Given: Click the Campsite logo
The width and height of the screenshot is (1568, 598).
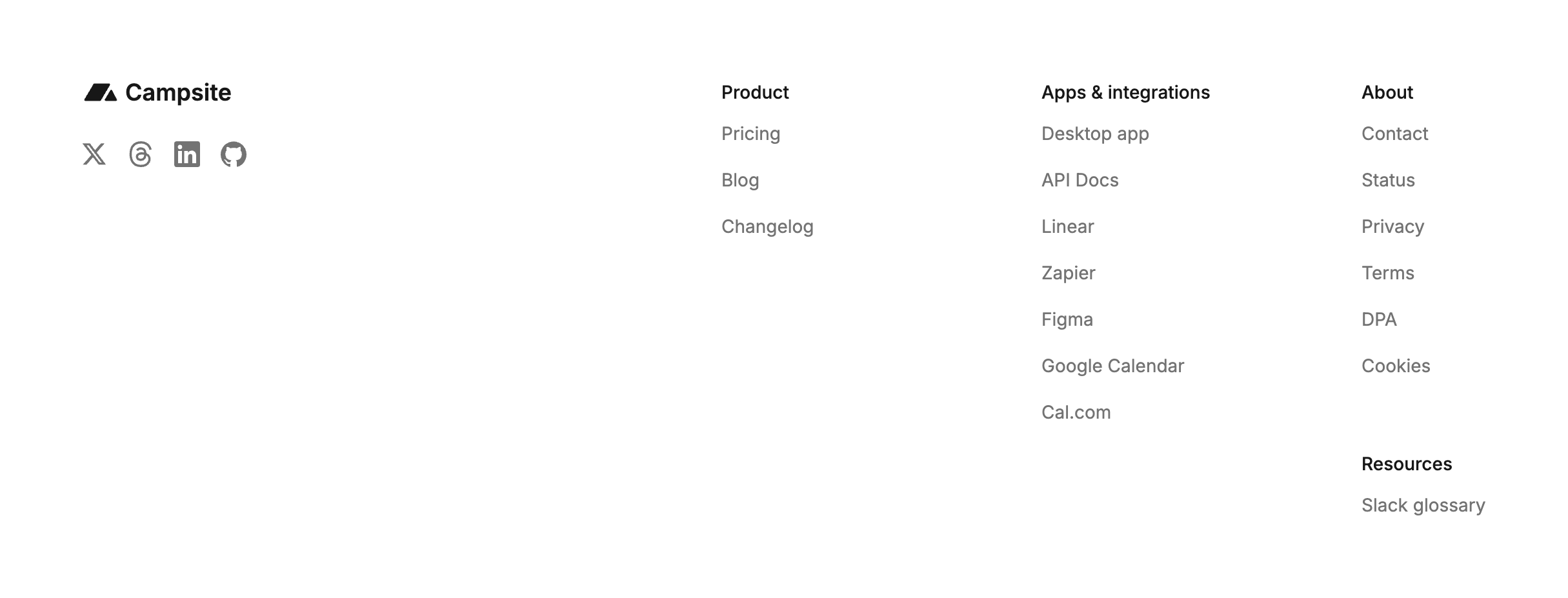Looking at the screenshot, I should tap(158, 93).
